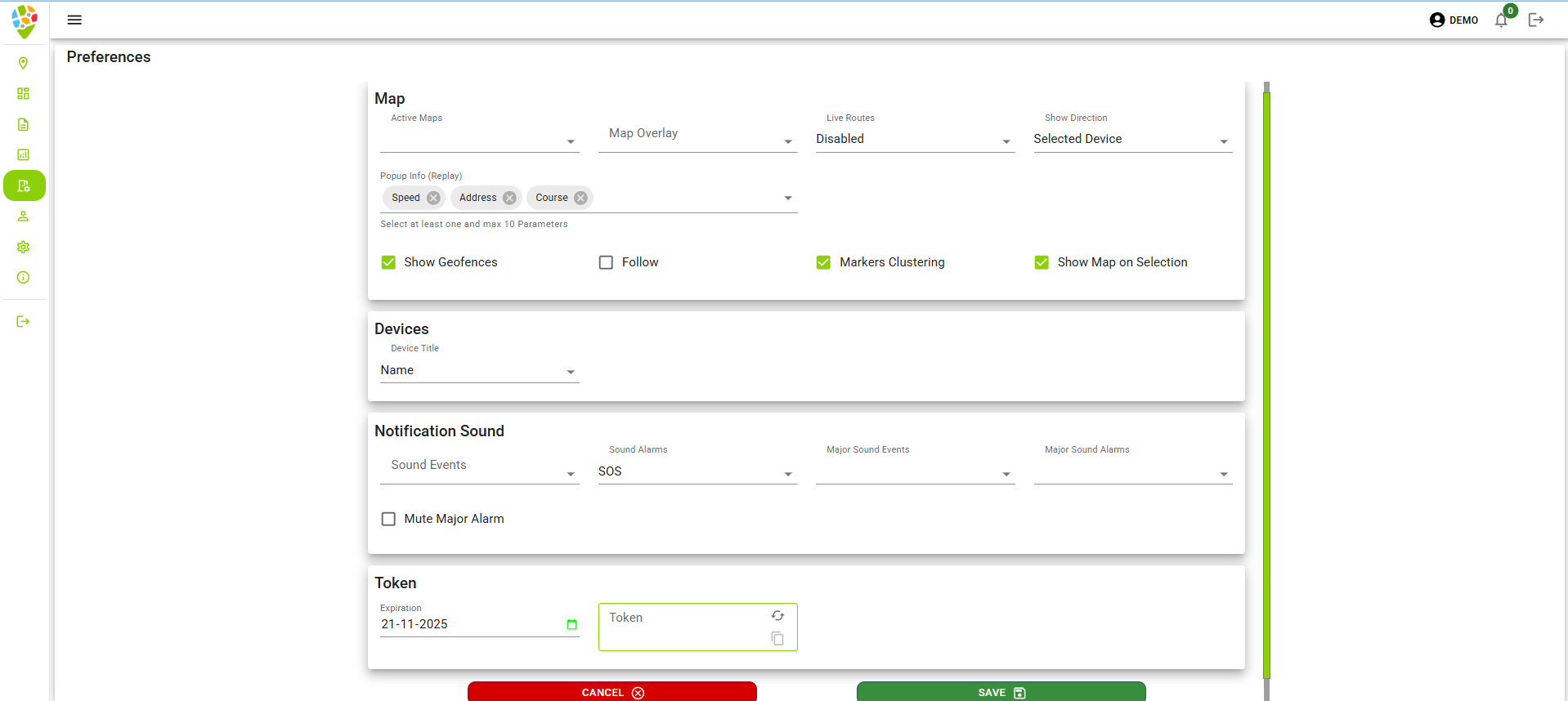Click the notification bell icon
This screenshot has width=1568, height=701.
pyautogui.click(x=1501, y=20)
